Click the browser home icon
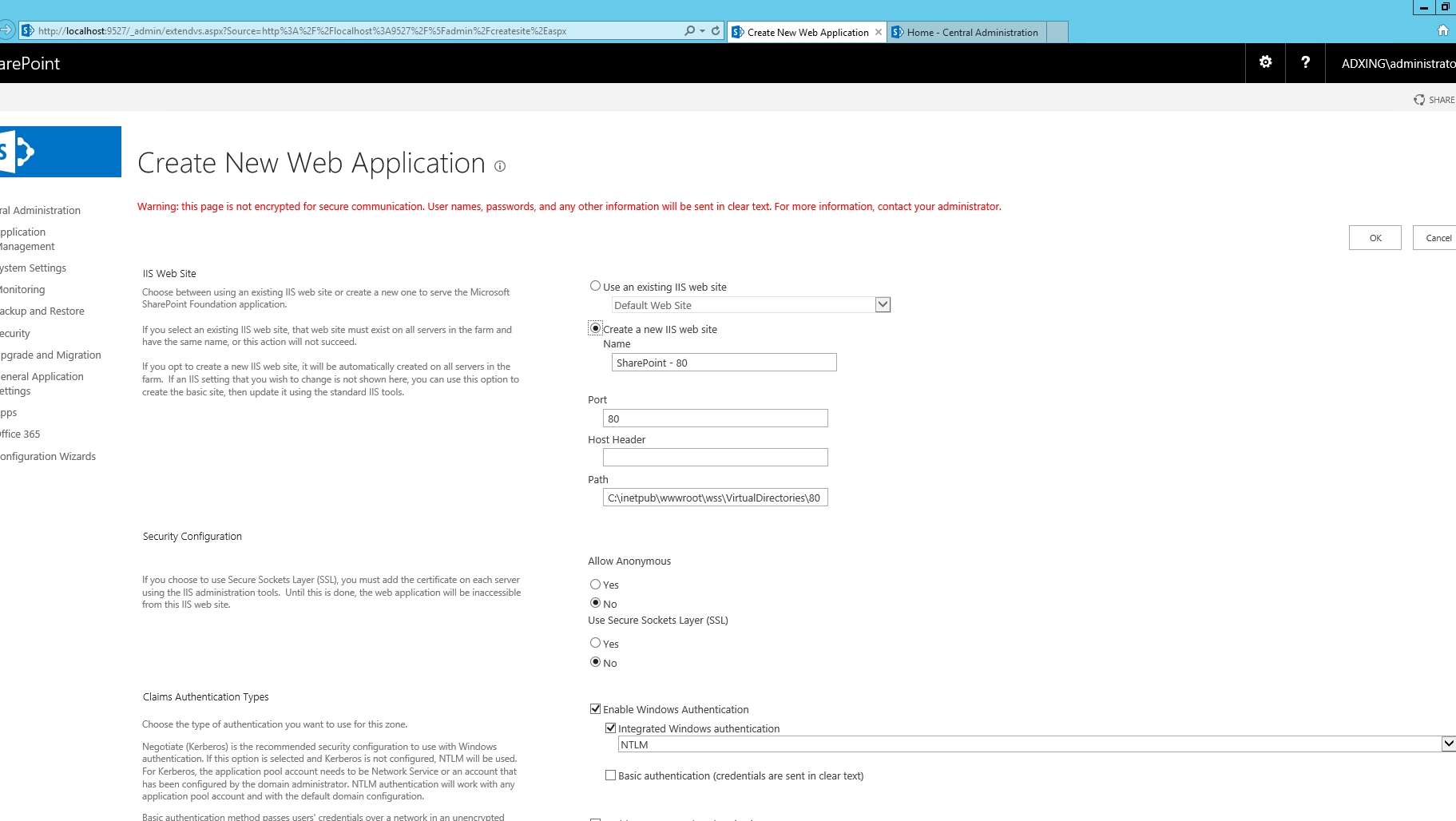The width and height of the screenshot is (1456, 821). 1442,30
